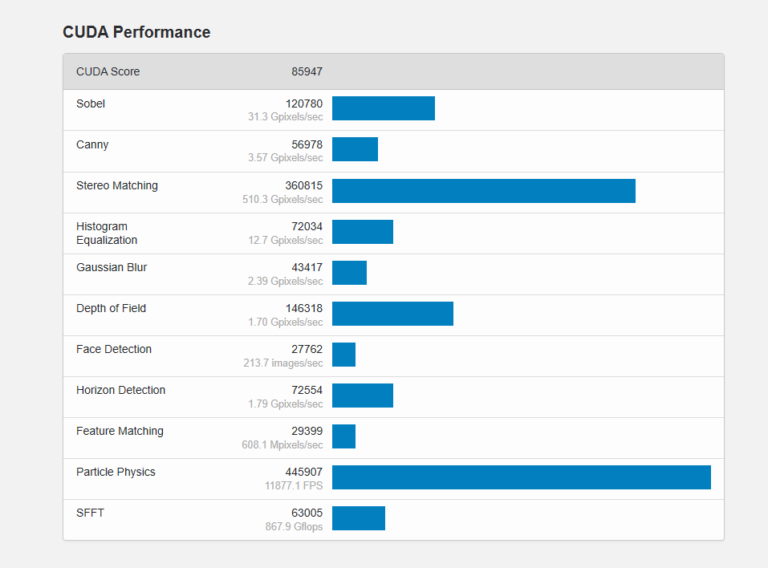Click the Sobel result bar

(383, 108)
